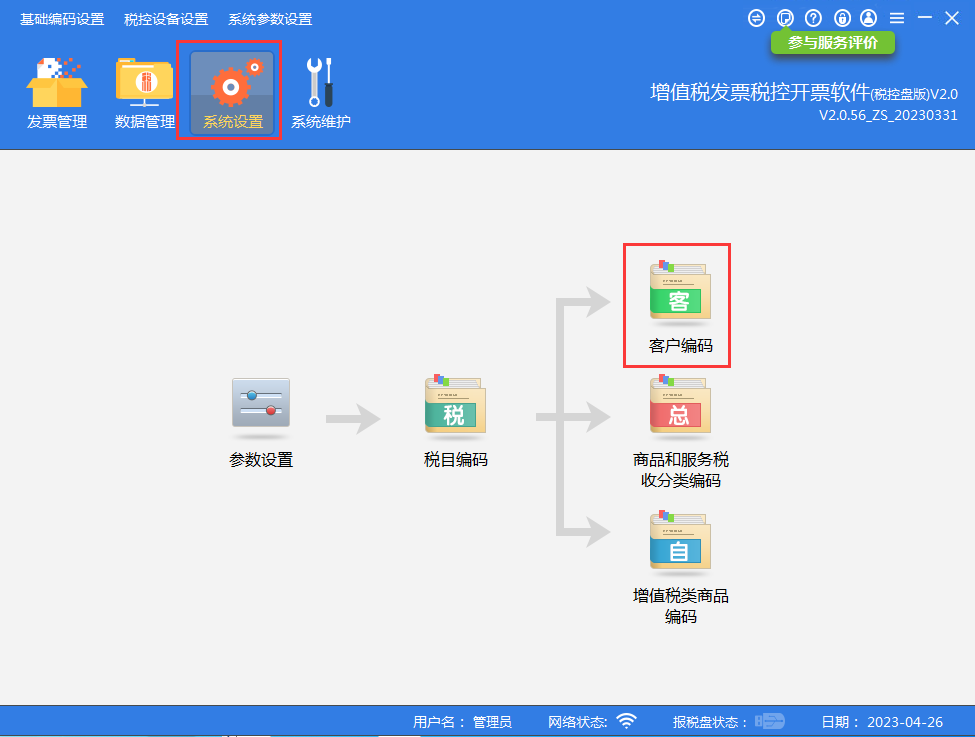
Task: Open 系统参数设置 menu
Action: tap(270, 19)
